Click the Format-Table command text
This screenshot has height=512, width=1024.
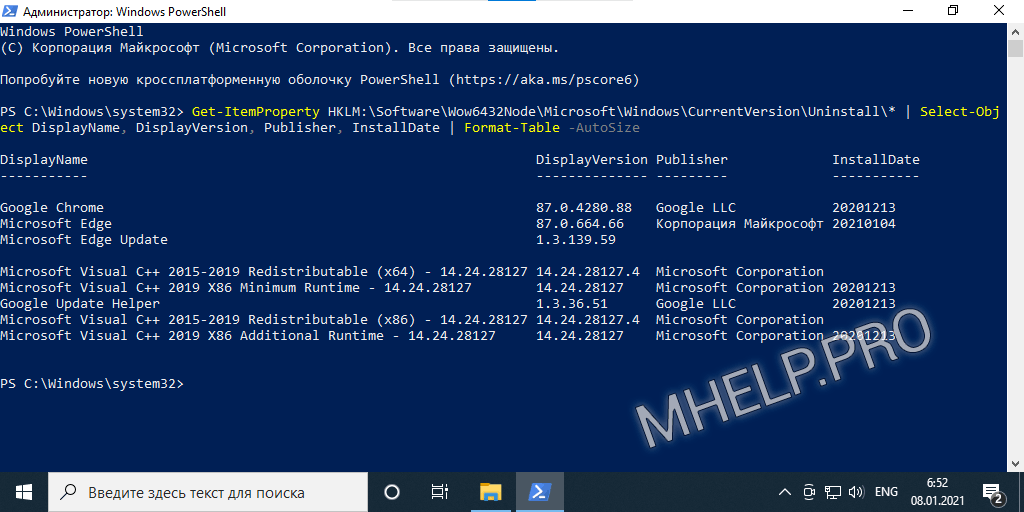click(x=512, y=127)
